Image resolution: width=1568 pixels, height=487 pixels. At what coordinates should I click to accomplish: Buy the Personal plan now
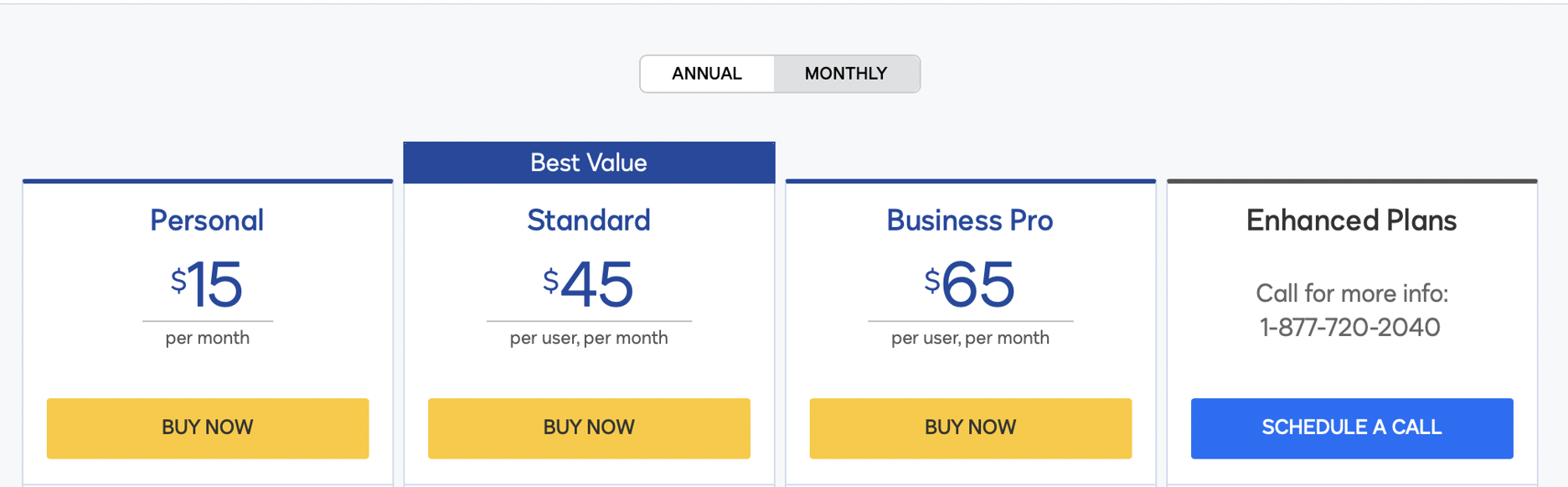[208, 427]
